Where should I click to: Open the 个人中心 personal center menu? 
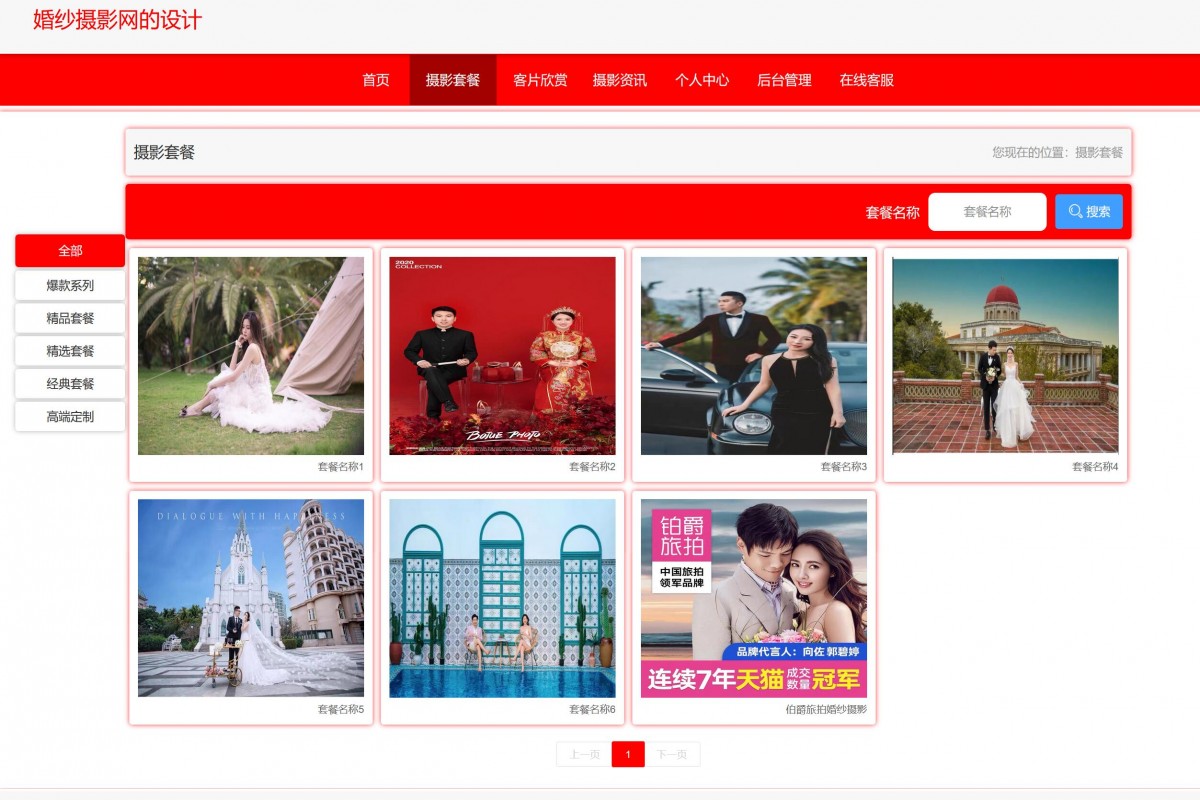click(x=702, y=79)
